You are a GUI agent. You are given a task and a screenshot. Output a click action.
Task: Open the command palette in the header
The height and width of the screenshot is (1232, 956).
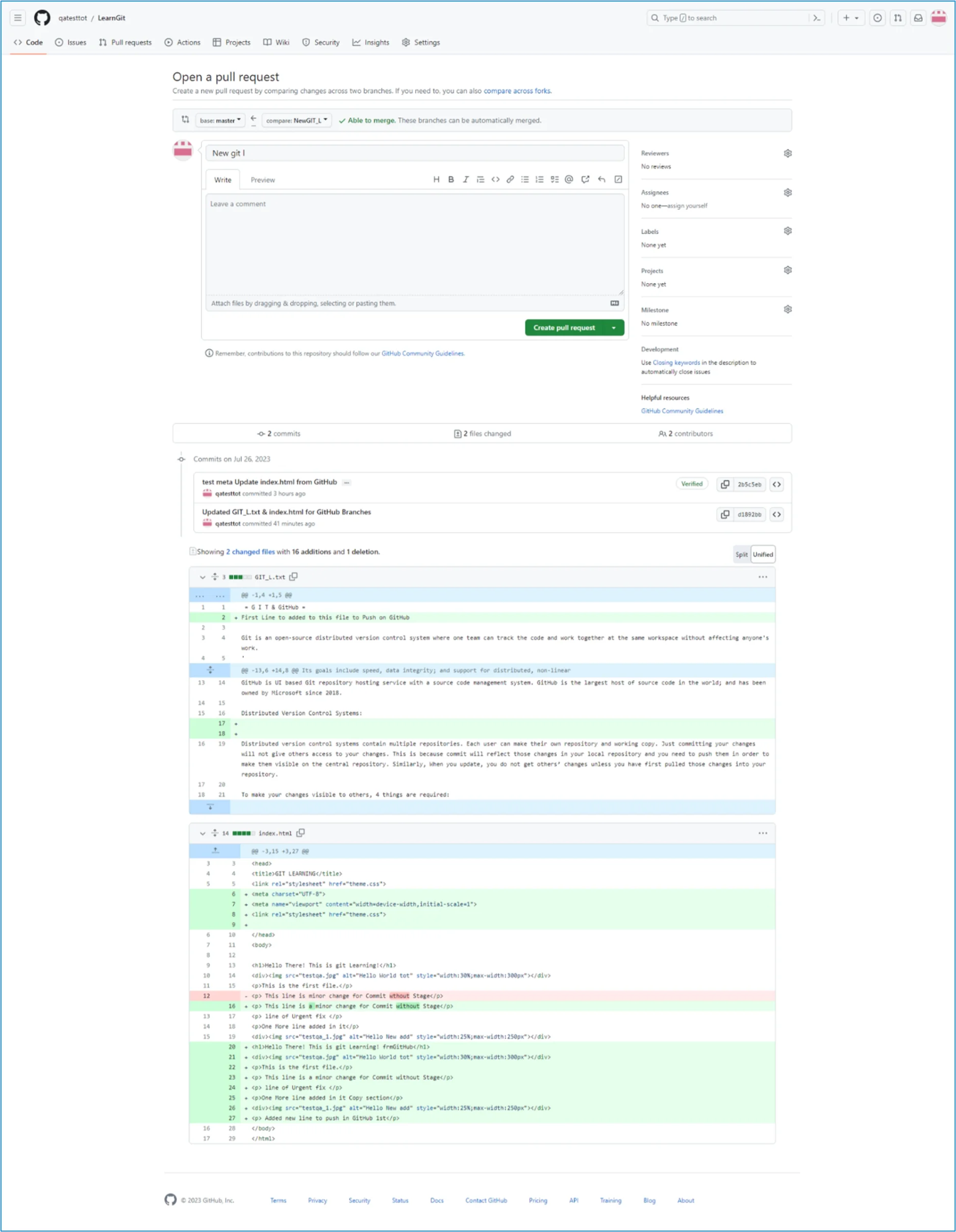[817, 17]
